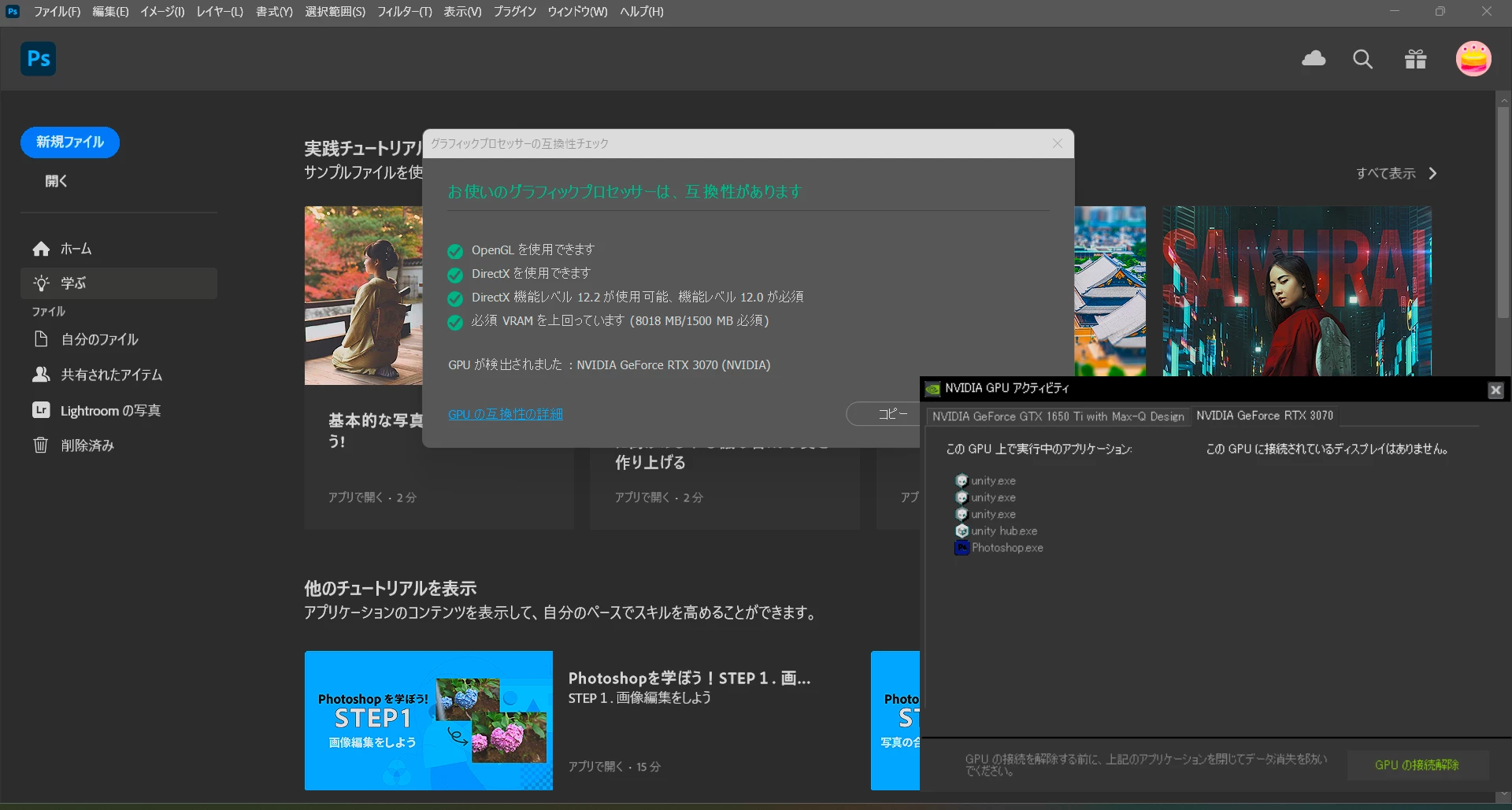Screen dimensions: 1512x810
Task: Click the すべて表示 link
Action: 1385,173
